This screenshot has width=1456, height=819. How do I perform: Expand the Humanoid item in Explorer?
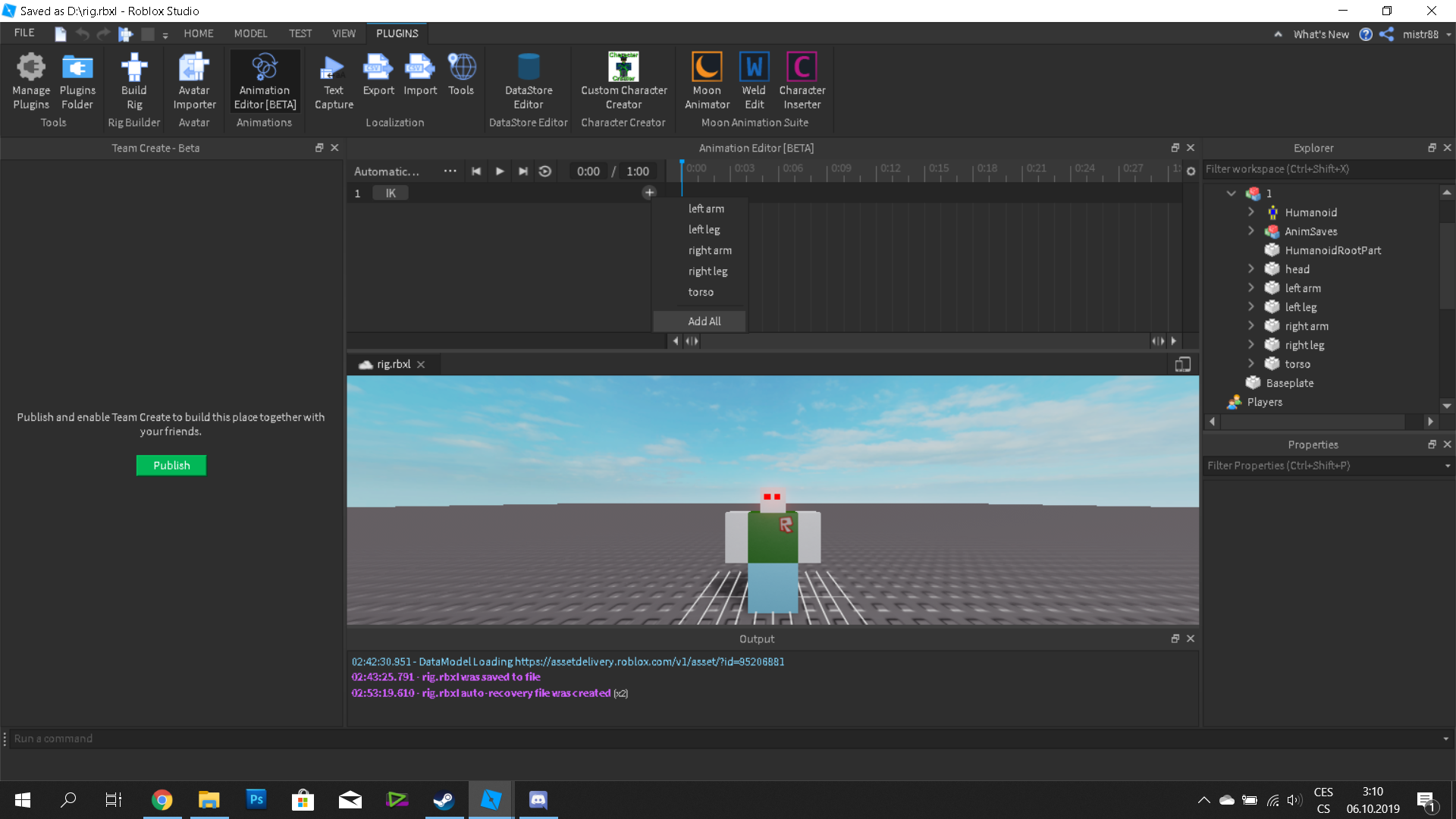tap(1251, 212)
